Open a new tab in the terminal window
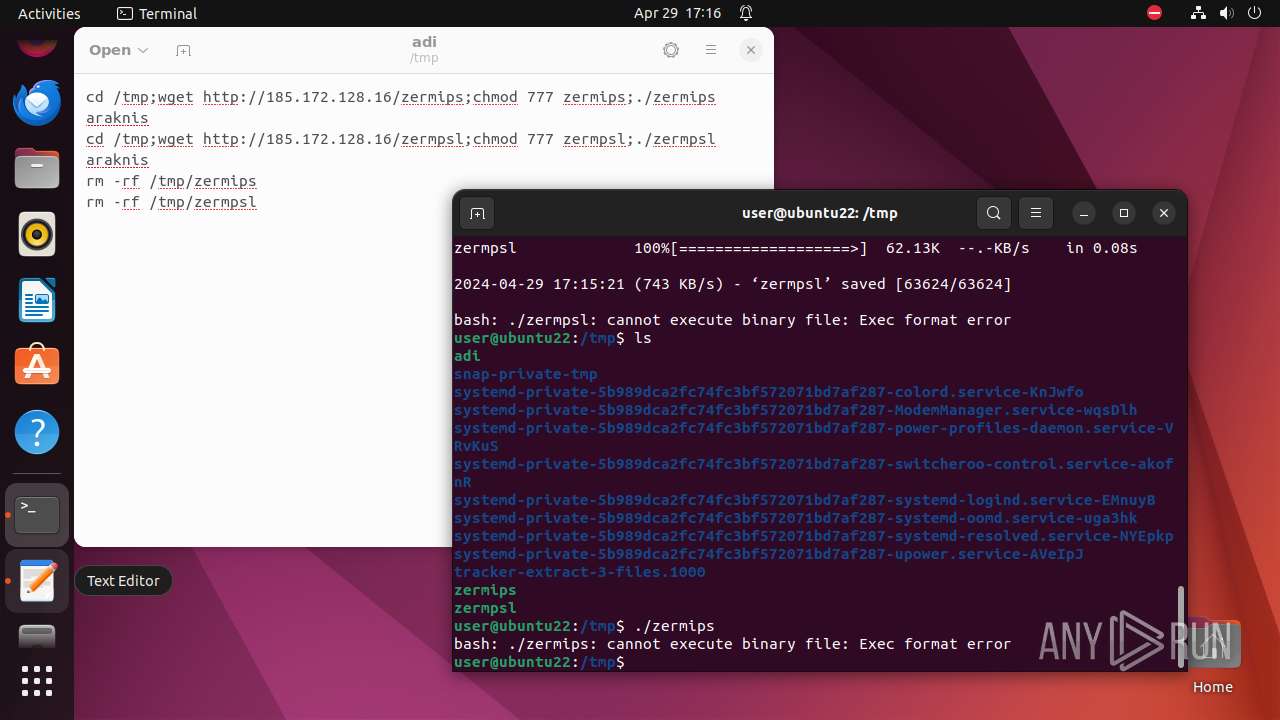1280x720 pixels. point(477,213)
